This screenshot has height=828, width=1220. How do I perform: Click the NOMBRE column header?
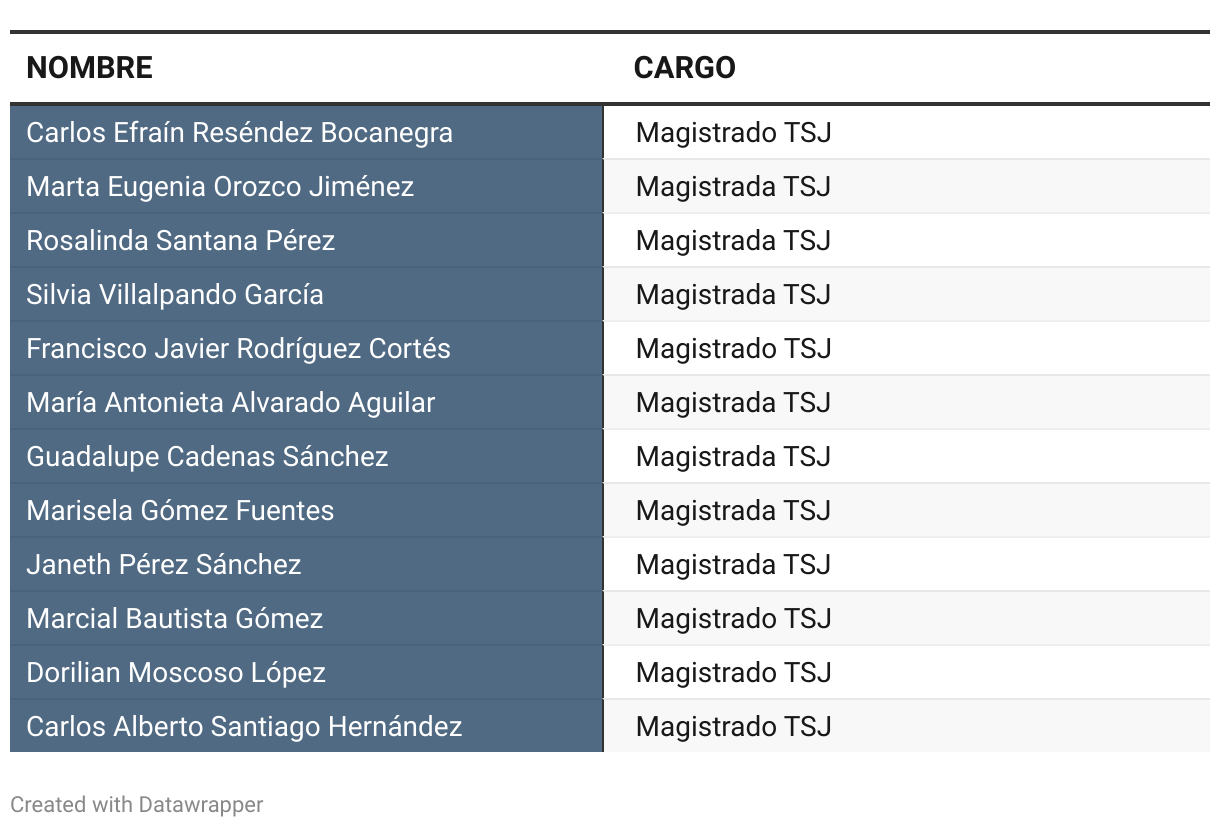pyautogui.click(x=89, y=68)
